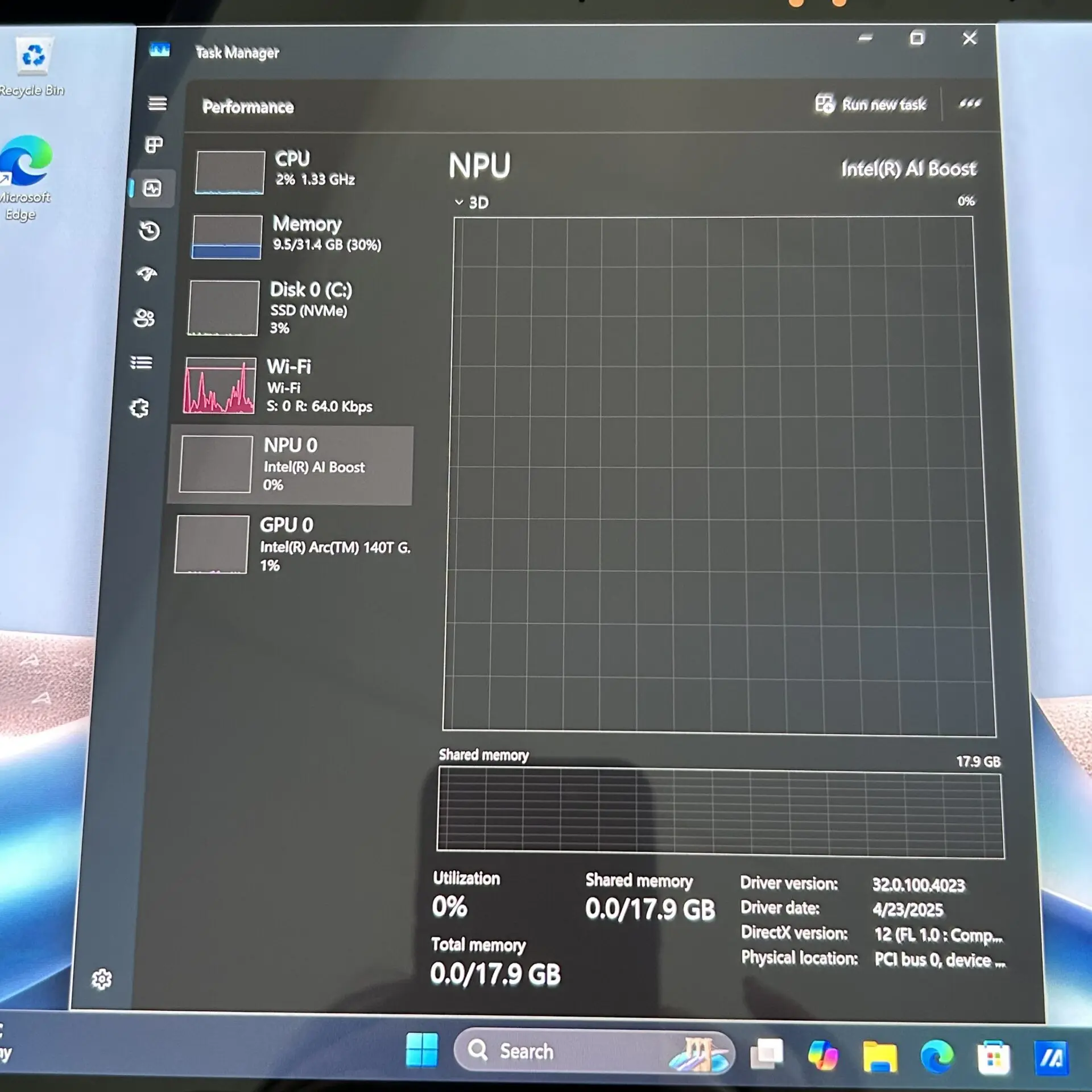Open the App history page icon

point(150,231)
